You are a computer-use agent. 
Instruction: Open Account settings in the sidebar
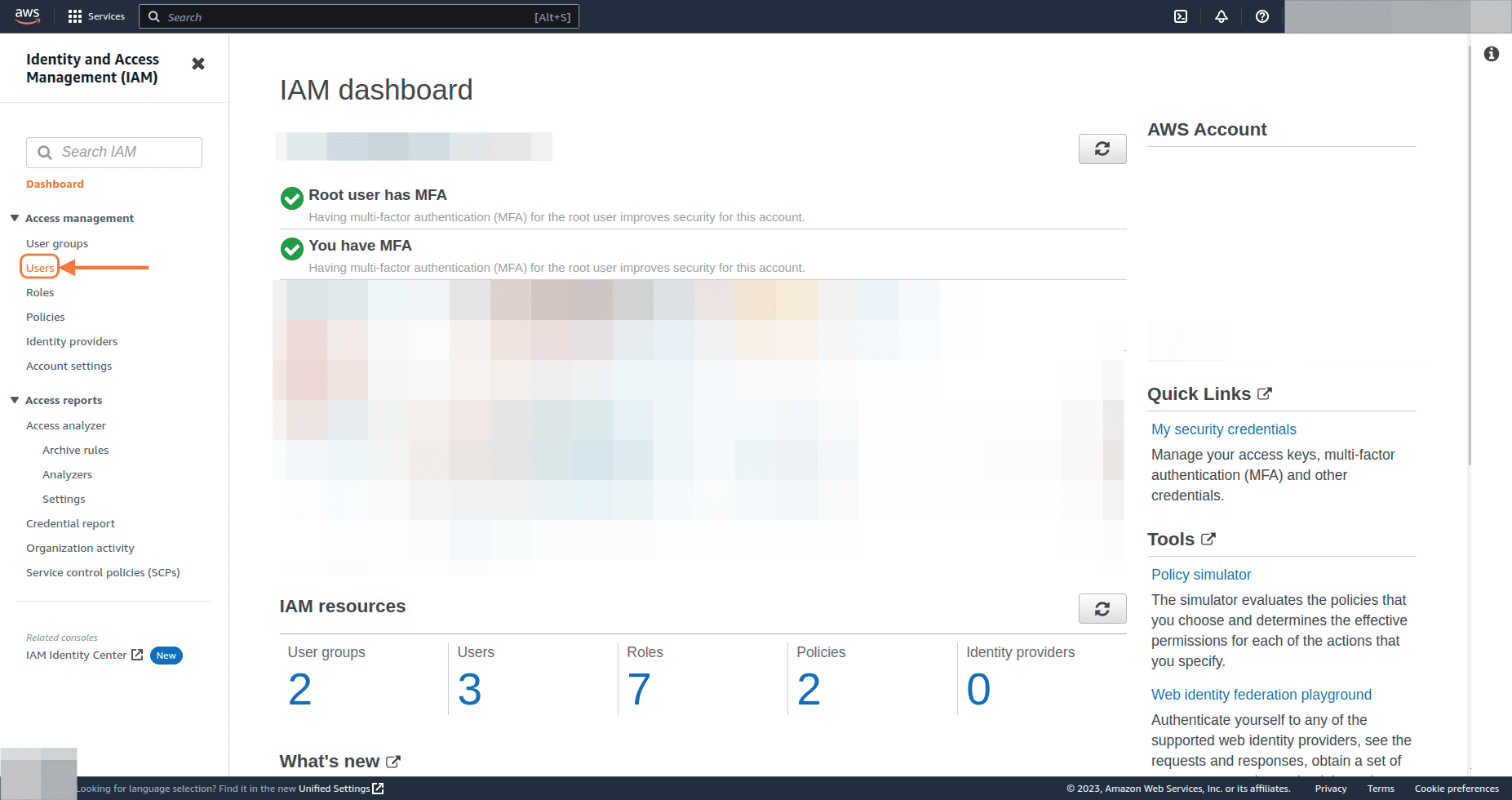click(69, 366)
